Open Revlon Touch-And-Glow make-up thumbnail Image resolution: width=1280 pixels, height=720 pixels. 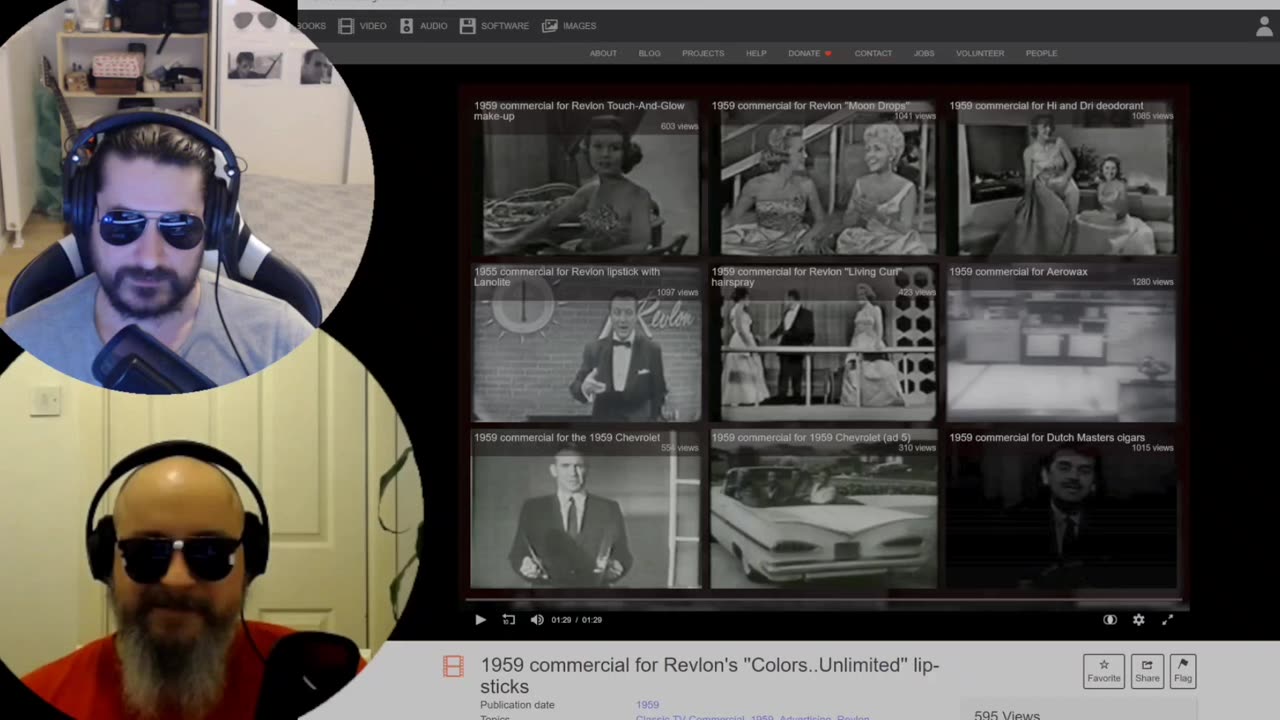pyautogui.click(x=586, y=177)
